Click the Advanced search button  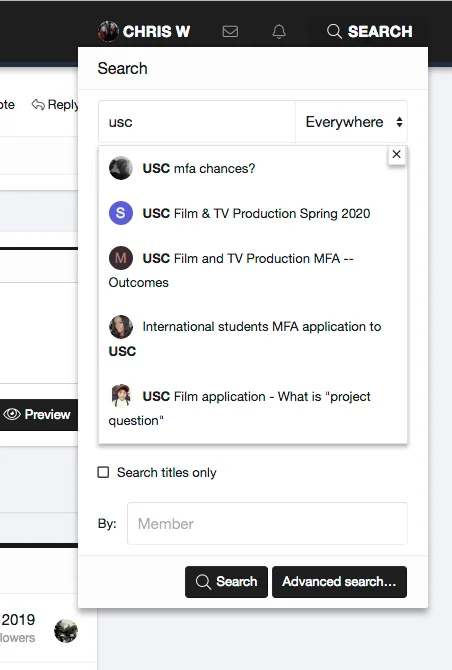point(339,582)
